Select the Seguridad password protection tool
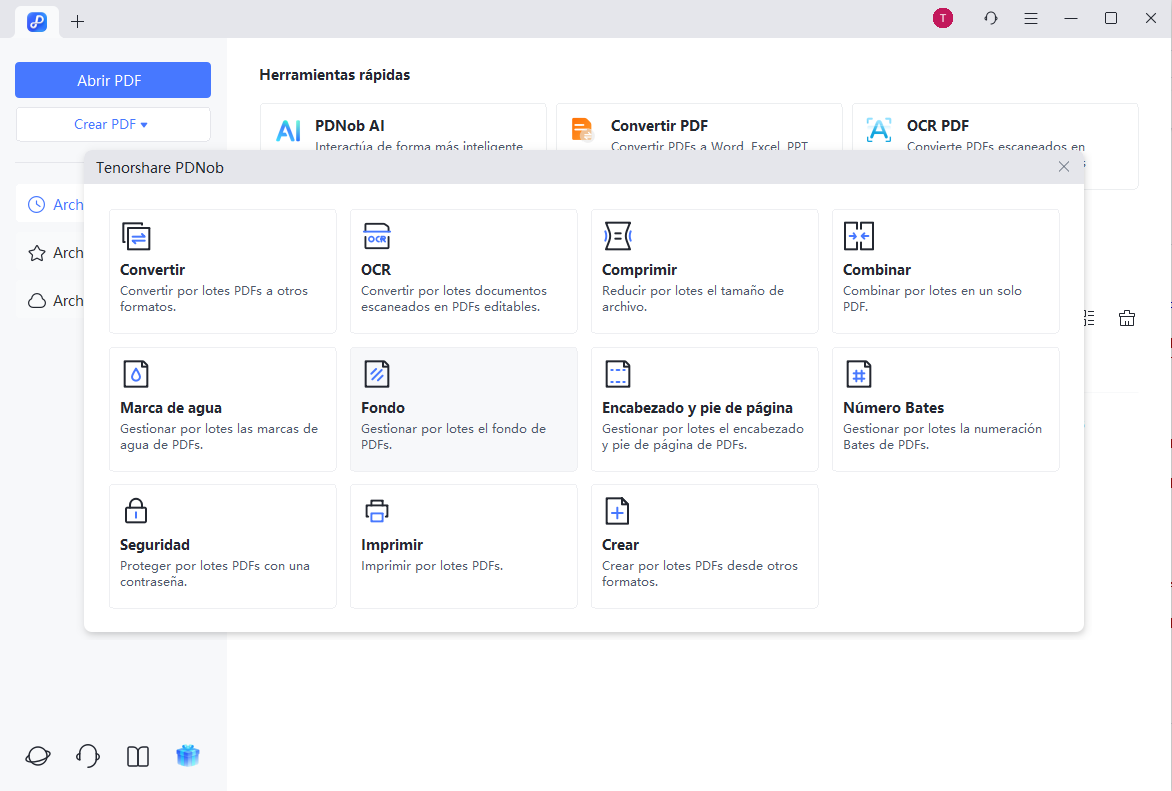Screen dimensions: 1172x791 pos(222,546)
